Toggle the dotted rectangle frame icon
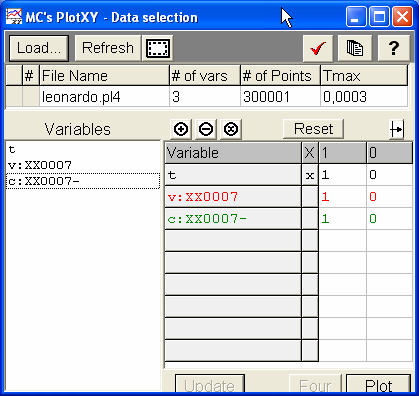 point(158,48)
